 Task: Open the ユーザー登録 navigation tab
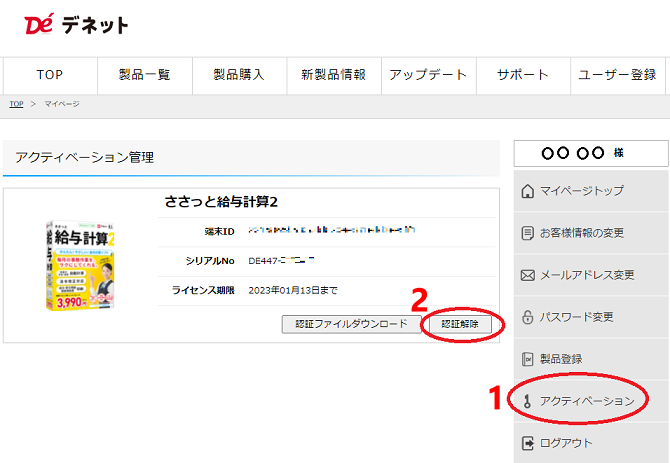[x=617, y=75]
